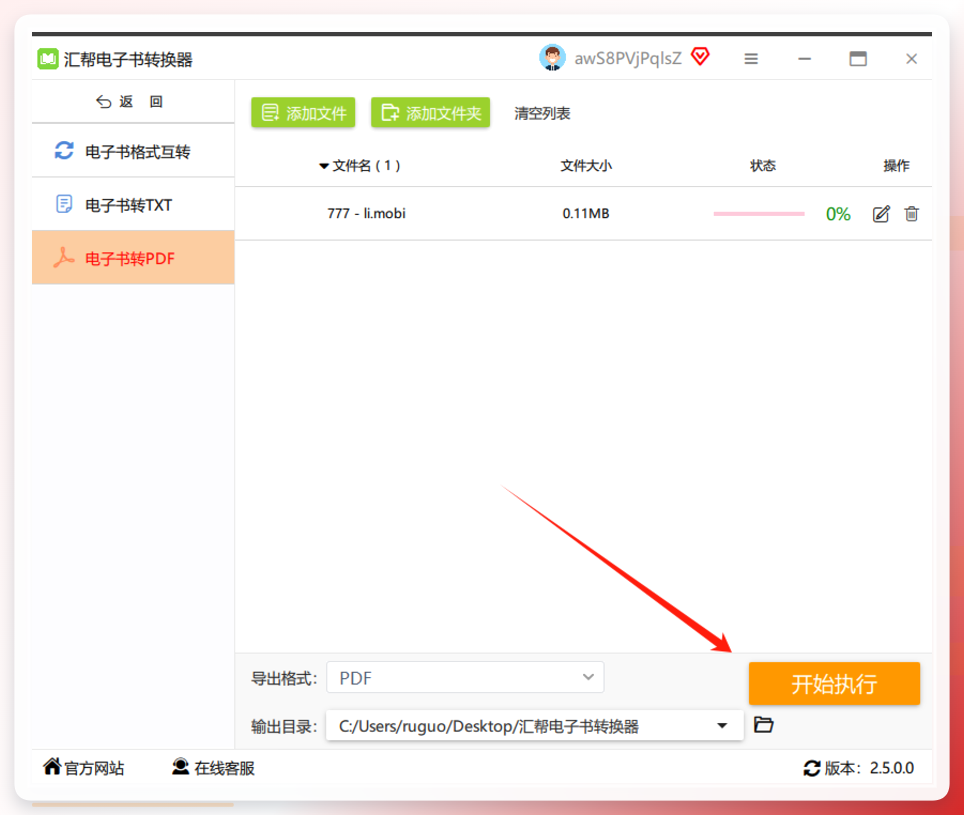This screenshot has width=964, height=815.
Task: Open the 官方网站 link
Action: pyautogui.click(x=94, y=768)
